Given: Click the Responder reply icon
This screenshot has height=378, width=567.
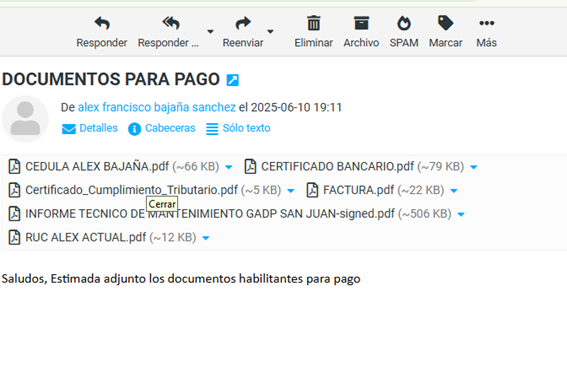Looking at the screenshot, I should [102, 24].
